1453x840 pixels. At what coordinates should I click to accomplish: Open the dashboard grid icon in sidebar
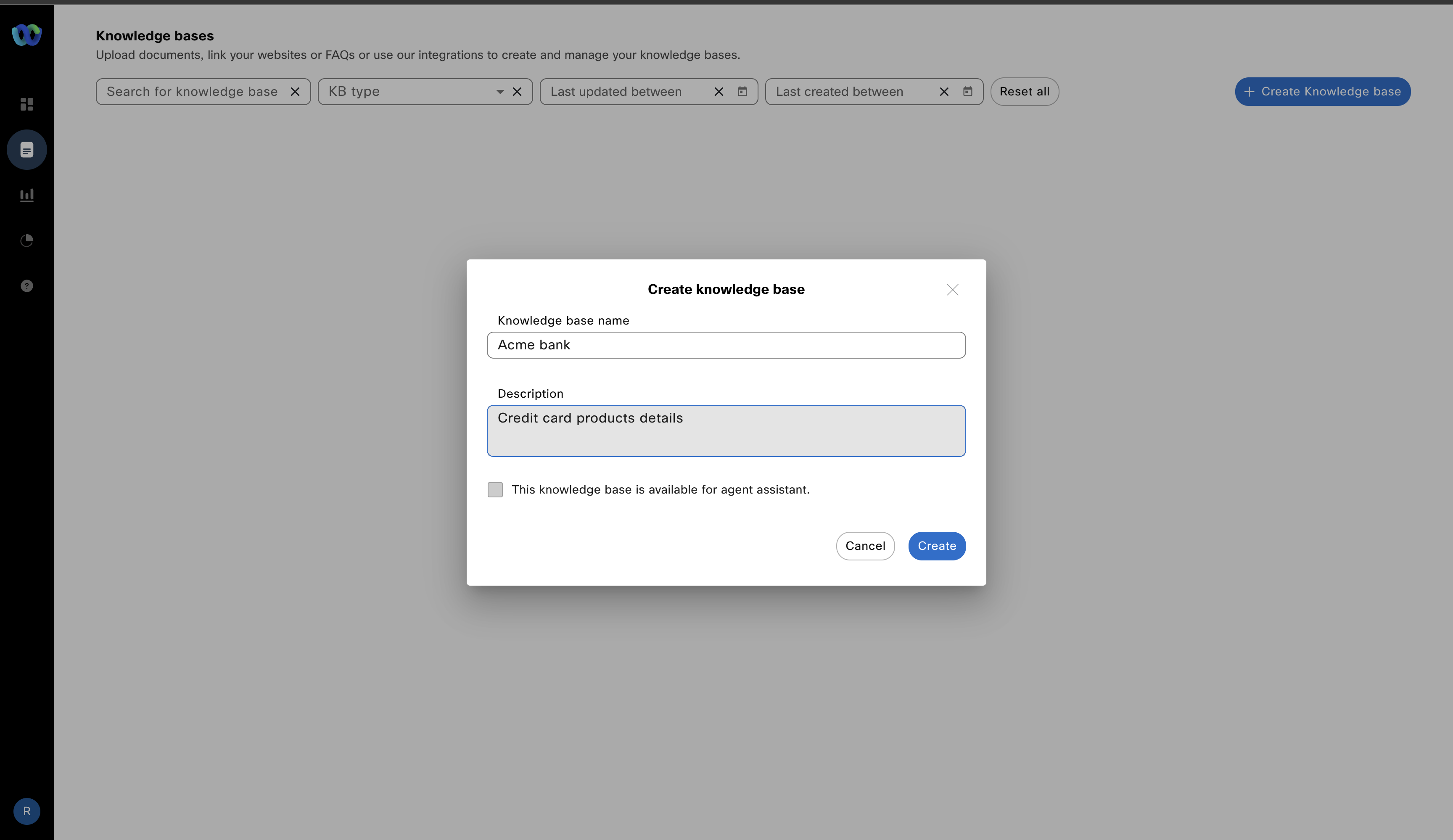point(26,104)
